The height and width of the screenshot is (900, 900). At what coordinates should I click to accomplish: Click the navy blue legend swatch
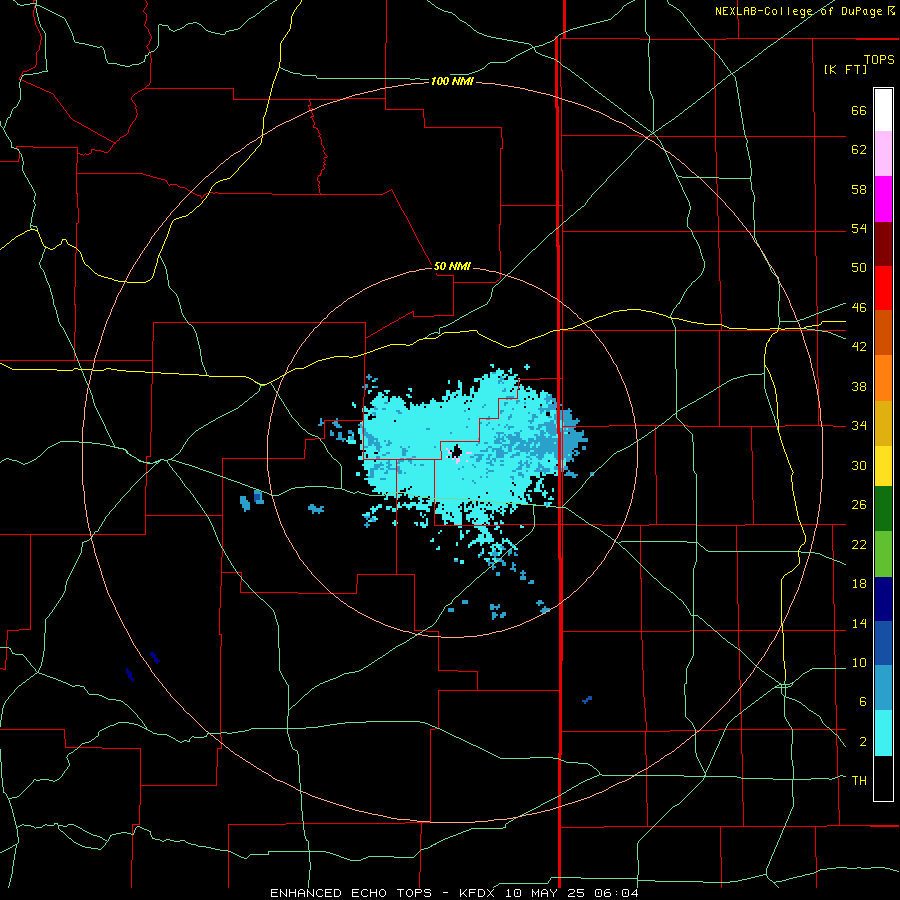(883, 599)
